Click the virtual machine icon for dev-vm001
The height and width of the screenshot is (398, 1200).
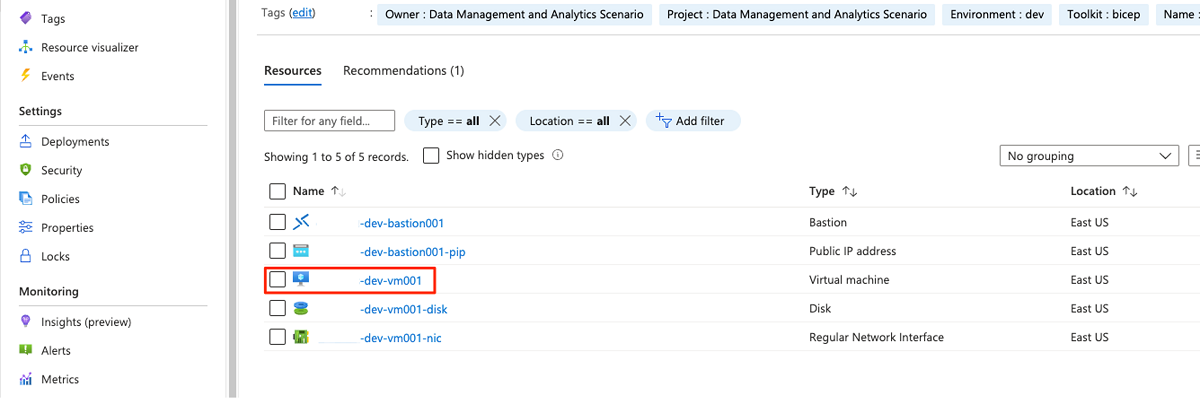point(301,280)
